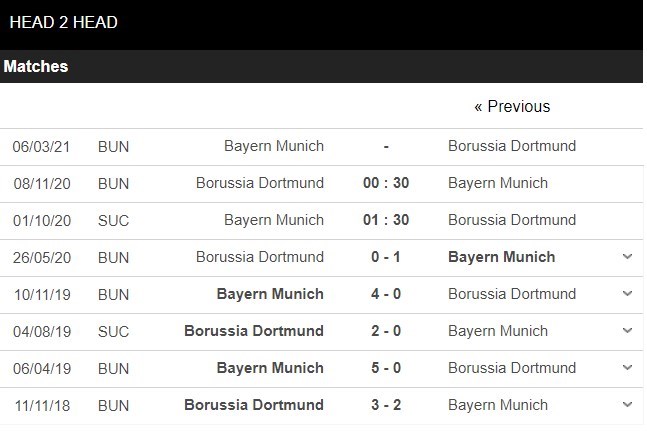Open the 2 - 0 score result
This screenshot has width=647, height=431.
click(386, 331)
